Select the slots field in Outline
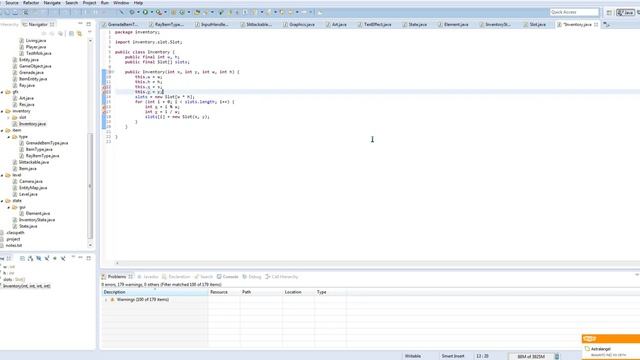The image size is (640, 360). pos(13,280)
